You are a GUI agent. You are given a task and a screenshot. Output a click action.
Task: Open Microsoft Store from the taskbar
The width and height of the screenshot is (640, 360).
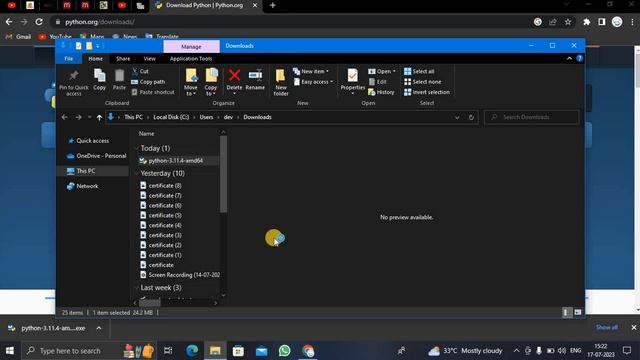238,351
